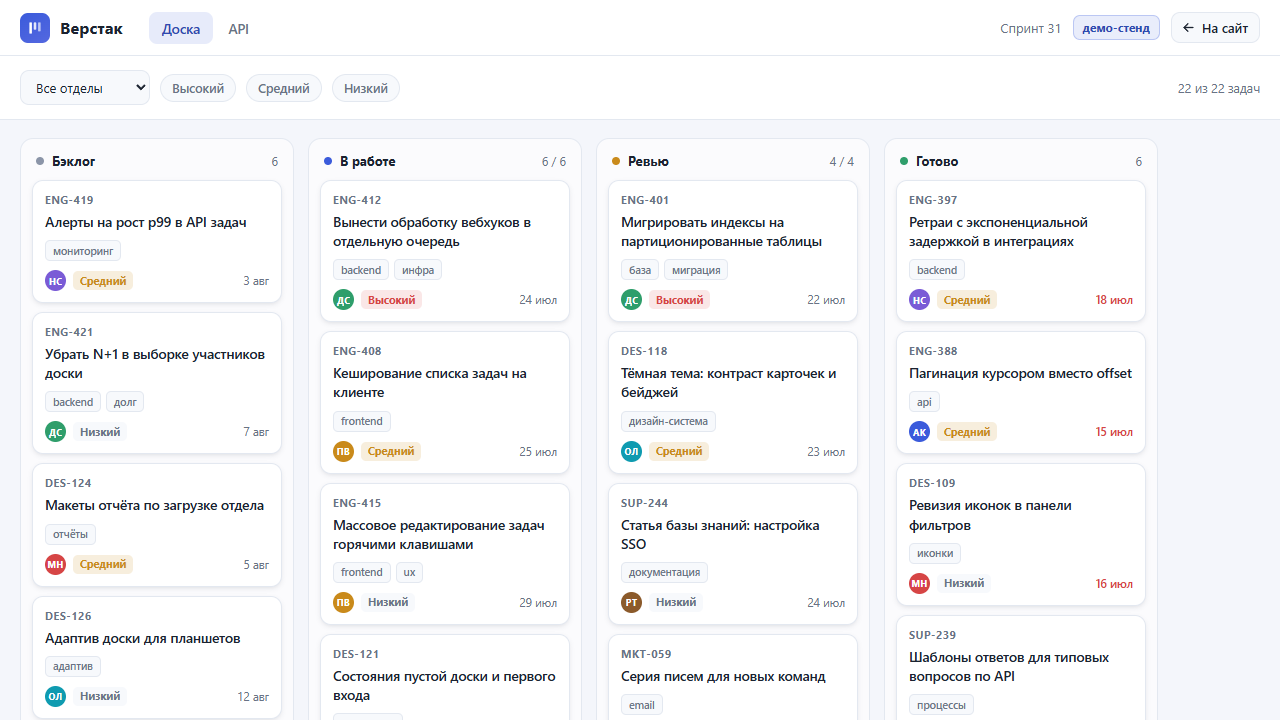1280x720 pixels.
Task: Click the ОЛ avatar on card DES-126
Action: [x=56, y=696]
